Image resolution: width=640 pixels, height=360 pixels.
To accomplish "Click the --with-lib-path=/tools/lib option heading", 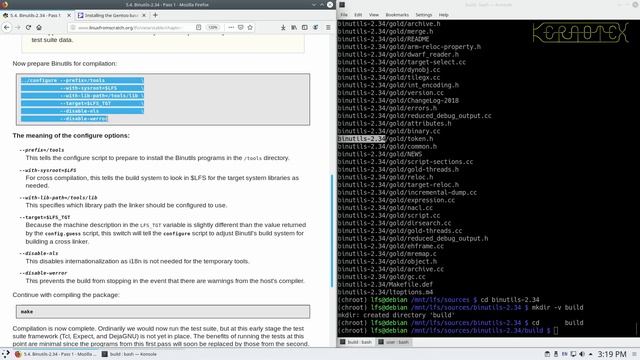I will 58,197.
